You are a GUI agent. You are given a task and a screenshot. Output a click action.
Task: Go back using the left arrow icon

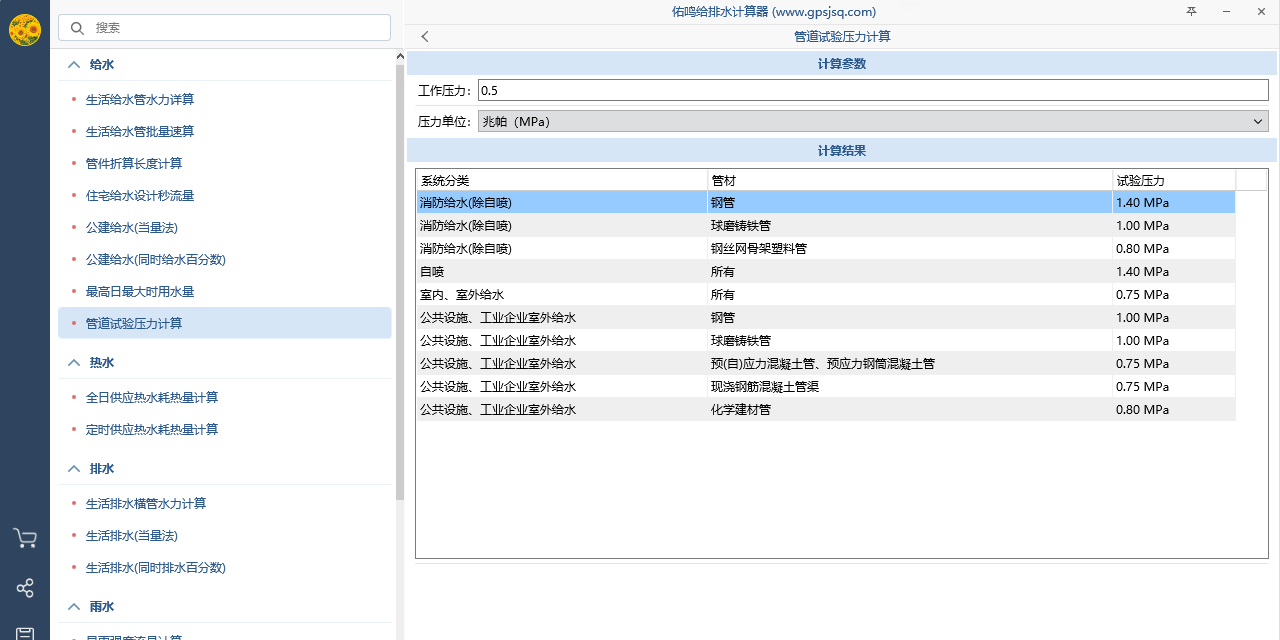click(425, 37)
